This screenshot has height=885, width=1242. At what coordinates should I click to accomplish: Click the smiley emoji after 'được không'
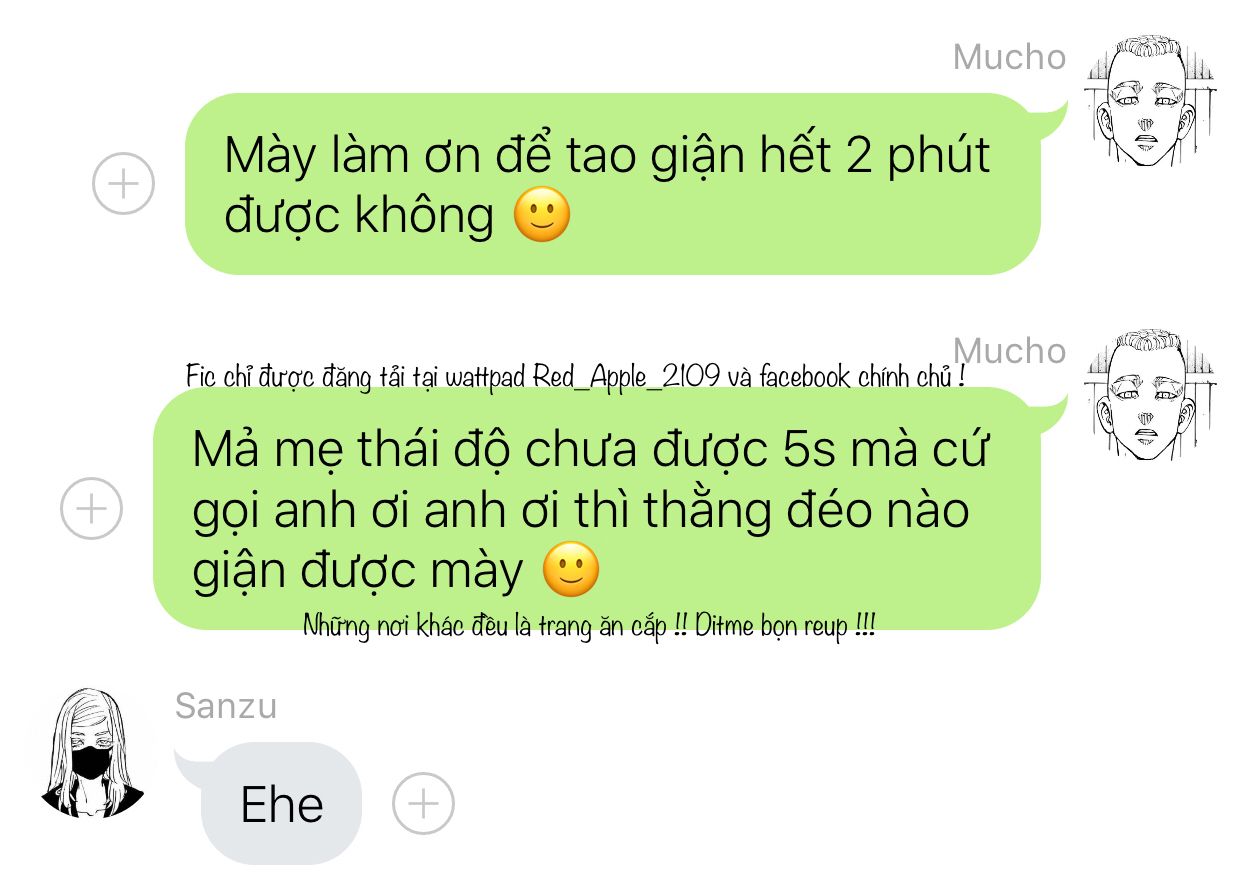(x=542, y=215)
